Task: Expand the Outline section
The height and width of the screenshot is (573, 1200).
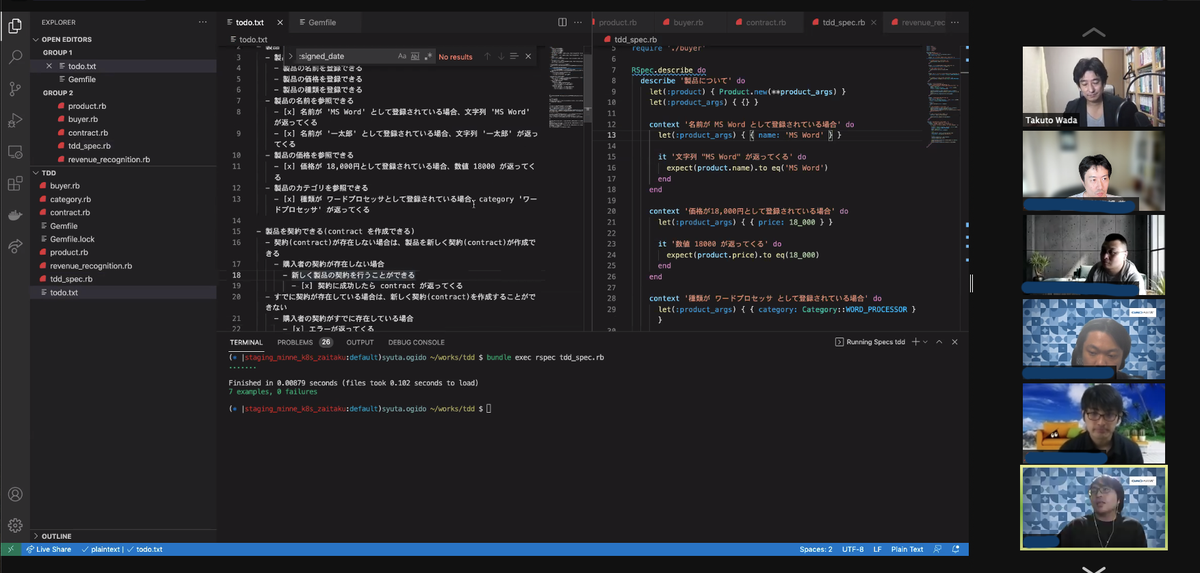Action: (x=57, y=536)
